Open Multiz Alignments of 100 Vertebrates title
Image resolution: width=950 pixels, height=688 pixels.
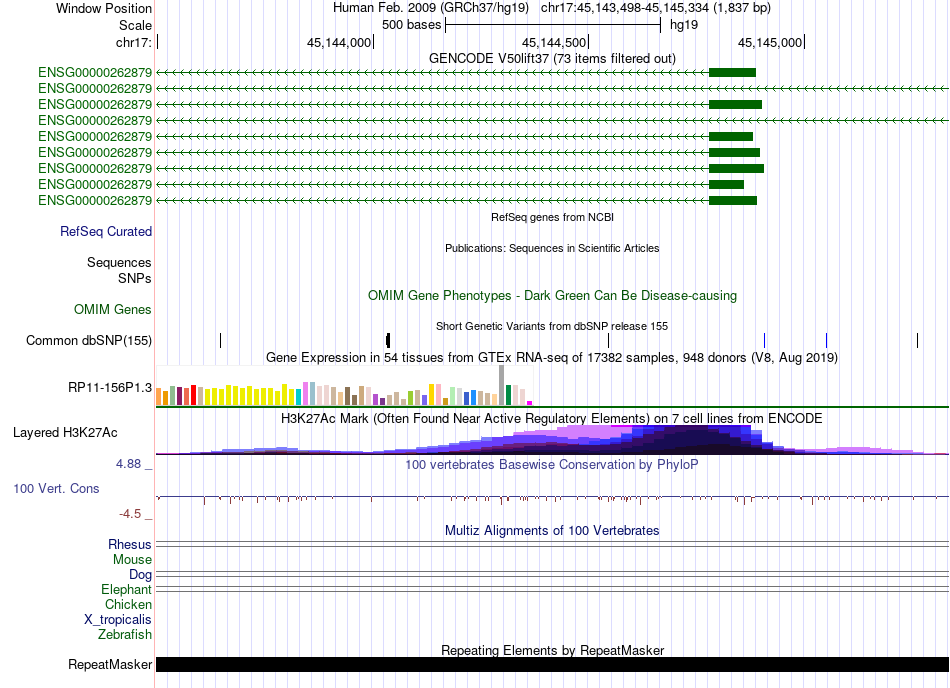tap(552, 531)
